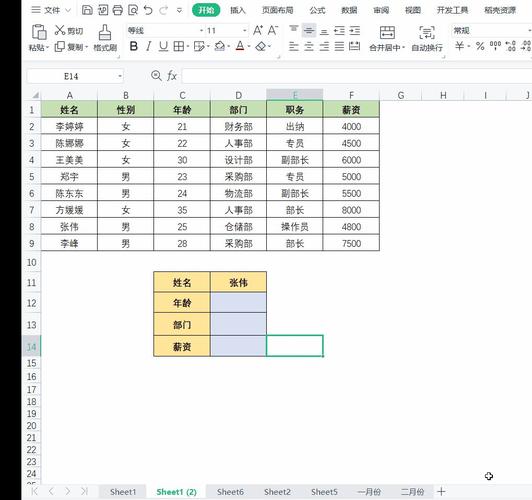Toggle bold formatting
This screenshot has height=500, width=532.
point(134,46)
